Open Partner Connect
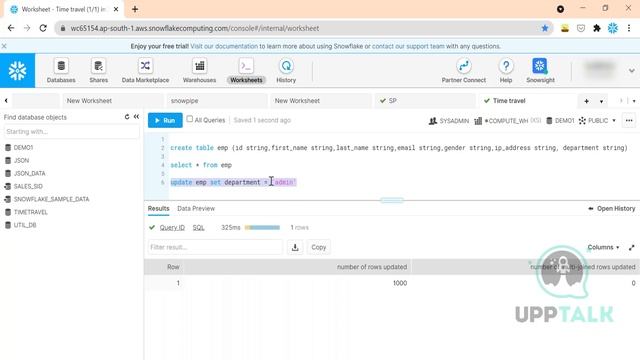 [464, 71]
